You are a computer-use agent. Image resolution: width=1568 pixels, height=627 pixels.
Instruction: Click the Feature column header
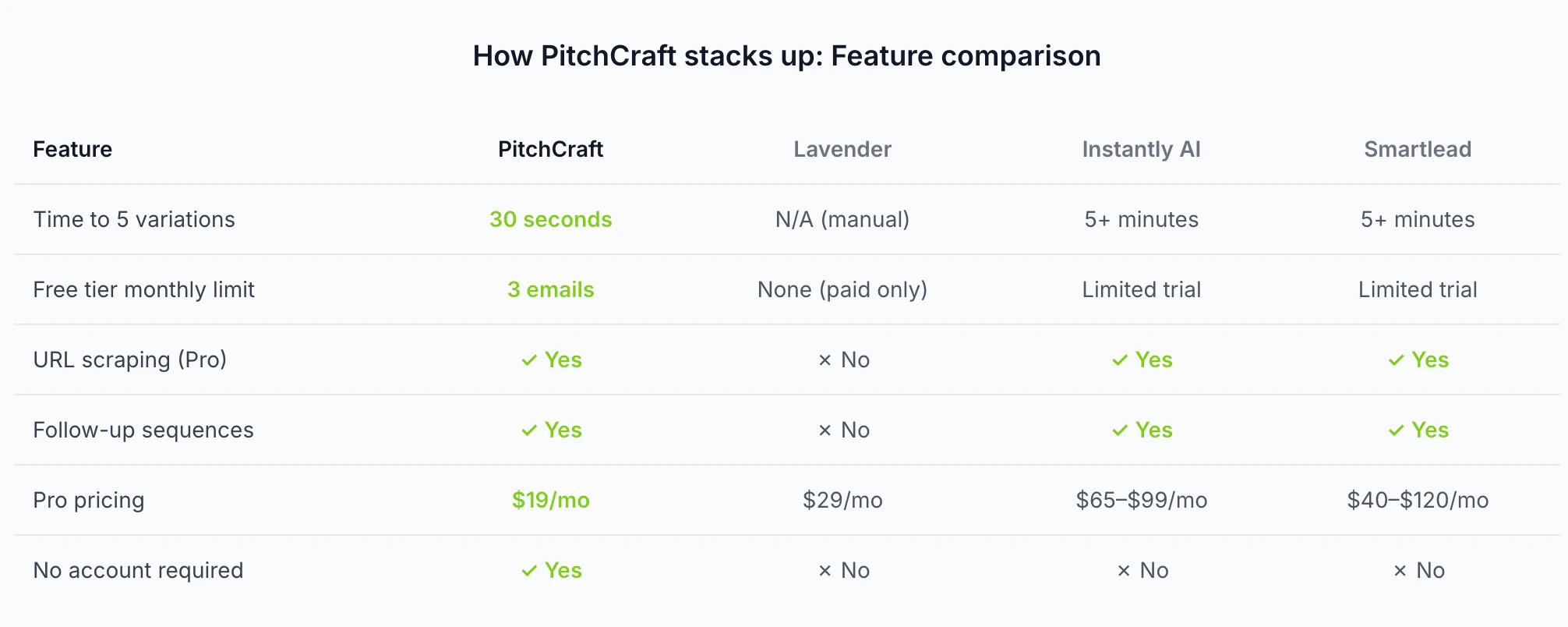[x=72, y=149]
